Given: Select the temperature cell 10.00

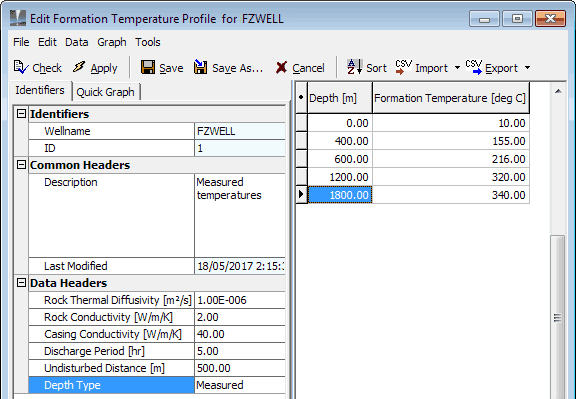Looking at the screenshot, I should point(451,123).
